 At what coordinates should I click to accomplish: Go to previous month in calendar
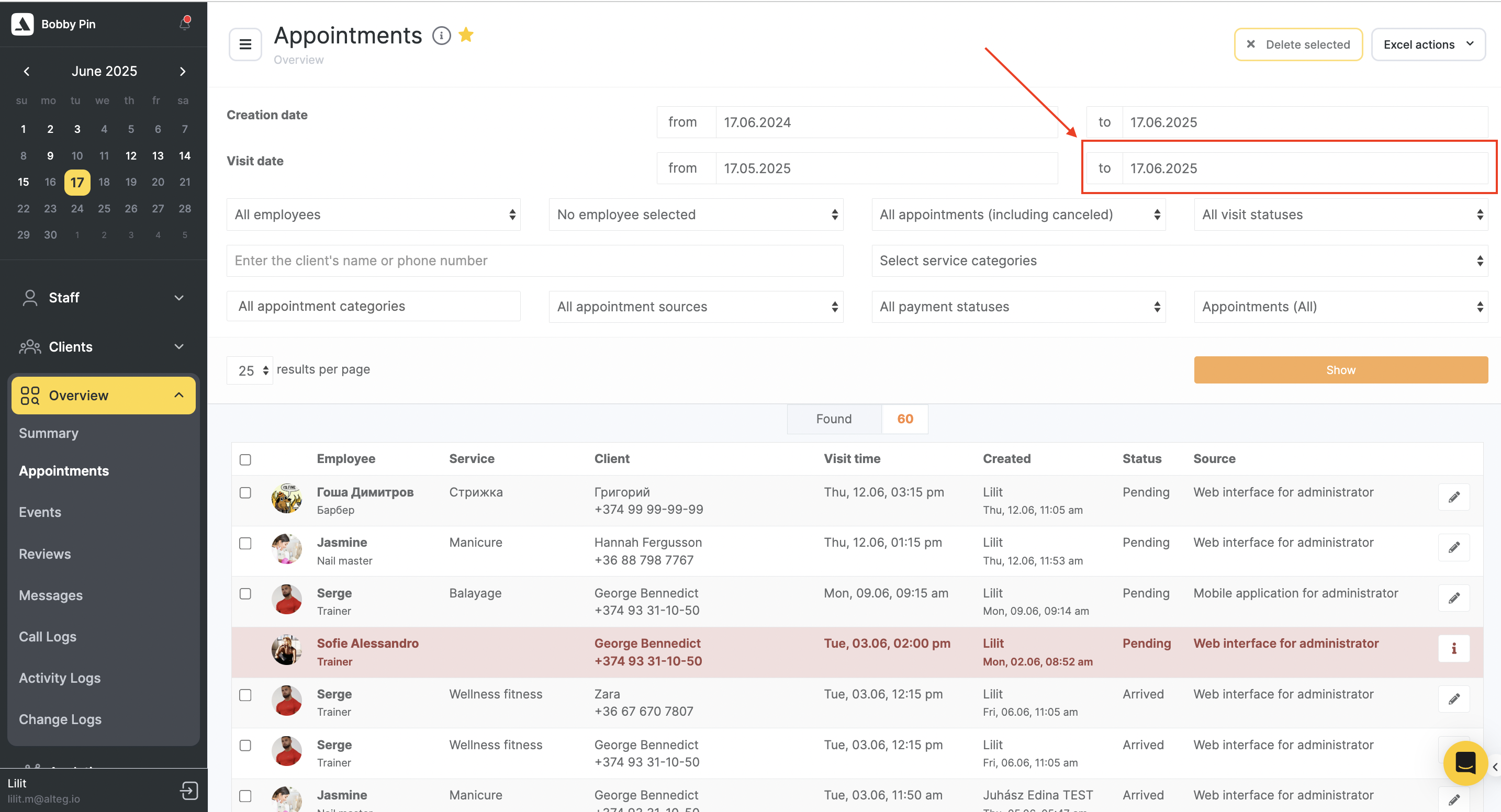[x=26, y=71]
